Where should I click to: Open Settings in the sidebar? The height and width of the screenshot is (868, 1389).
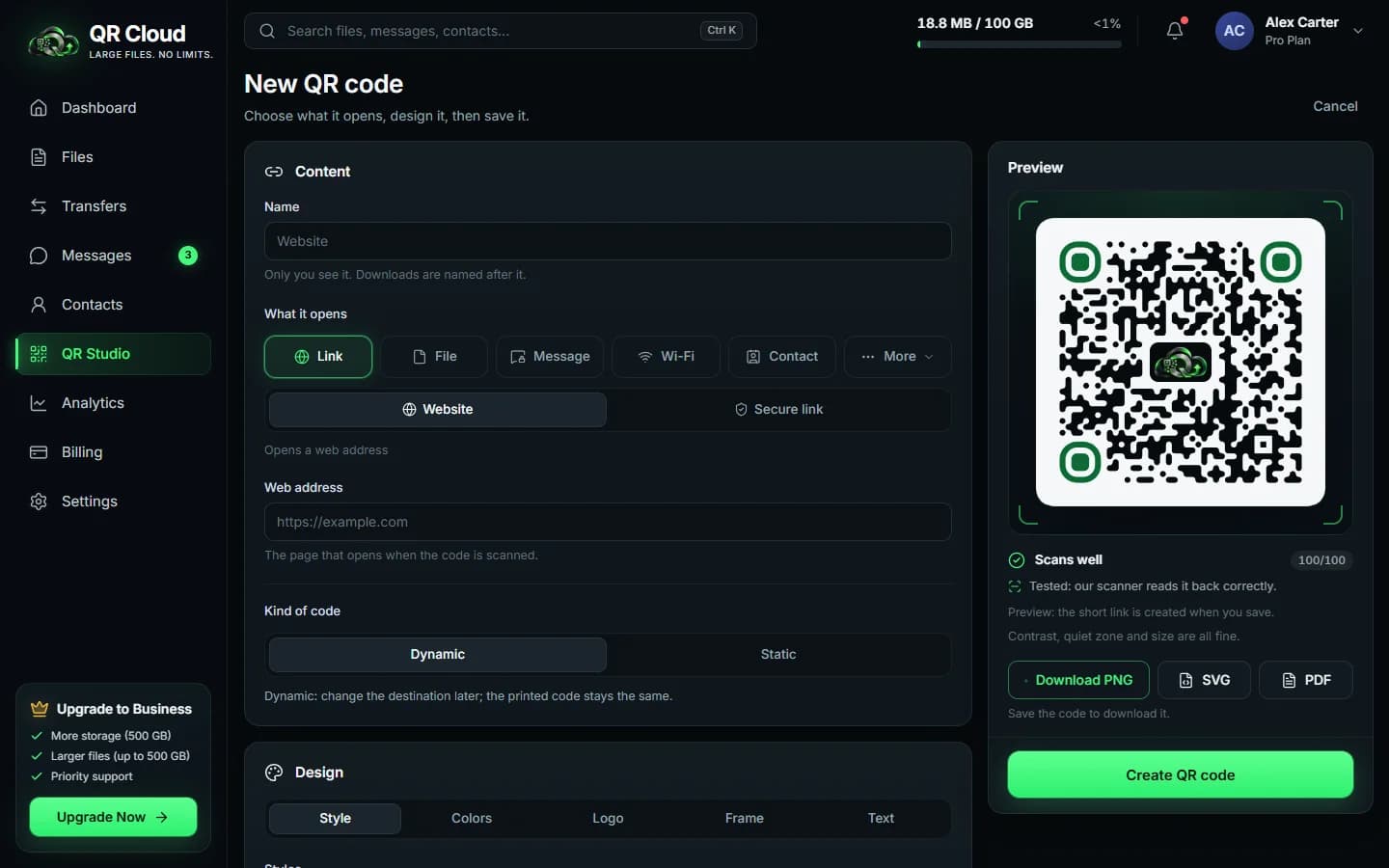pos(113,502)
